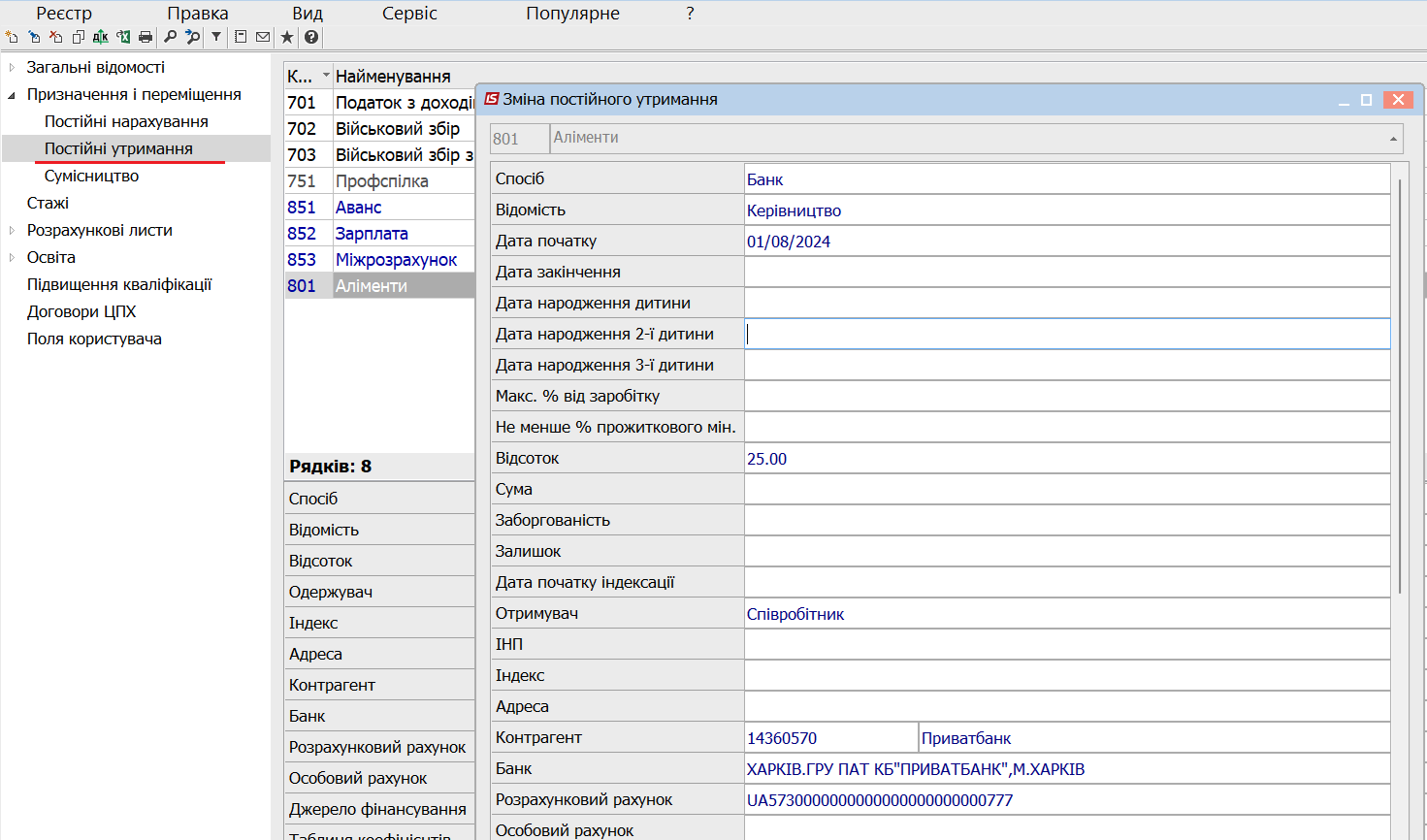Viewport: 1427px width, 840px height.
Task: Click the 801 code field in dialog
Action: pyautogui.click(x=520, y=139)
